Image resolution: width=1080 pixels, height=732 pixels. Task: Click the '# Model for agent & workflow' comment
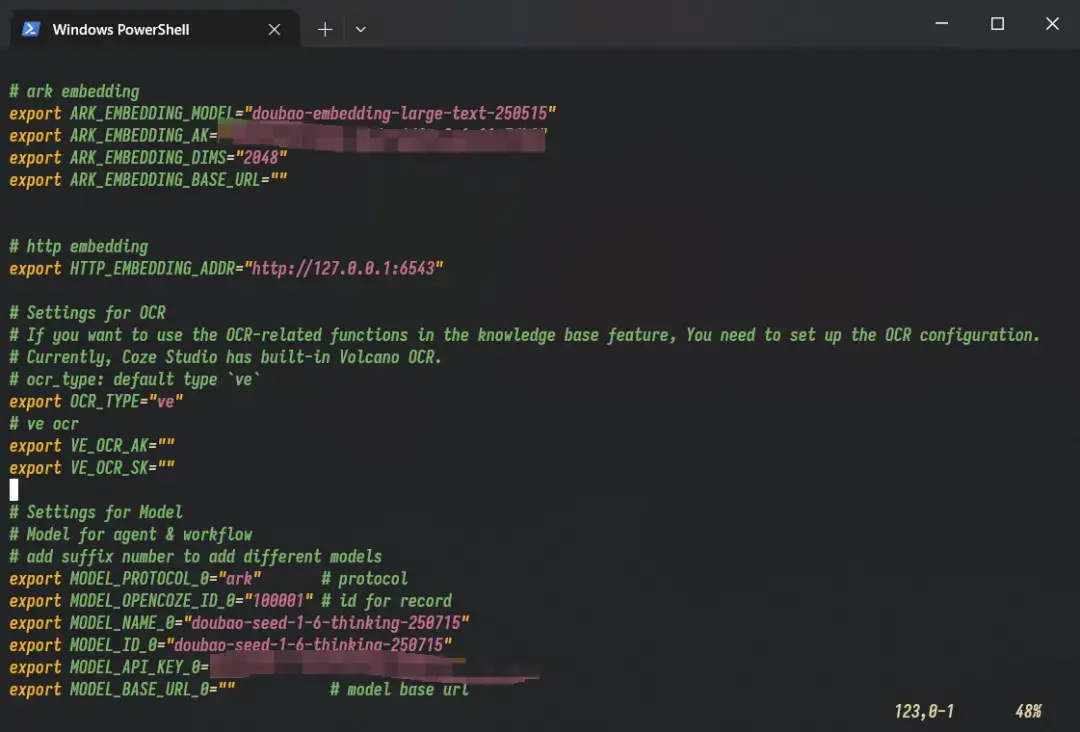(131, 534)
